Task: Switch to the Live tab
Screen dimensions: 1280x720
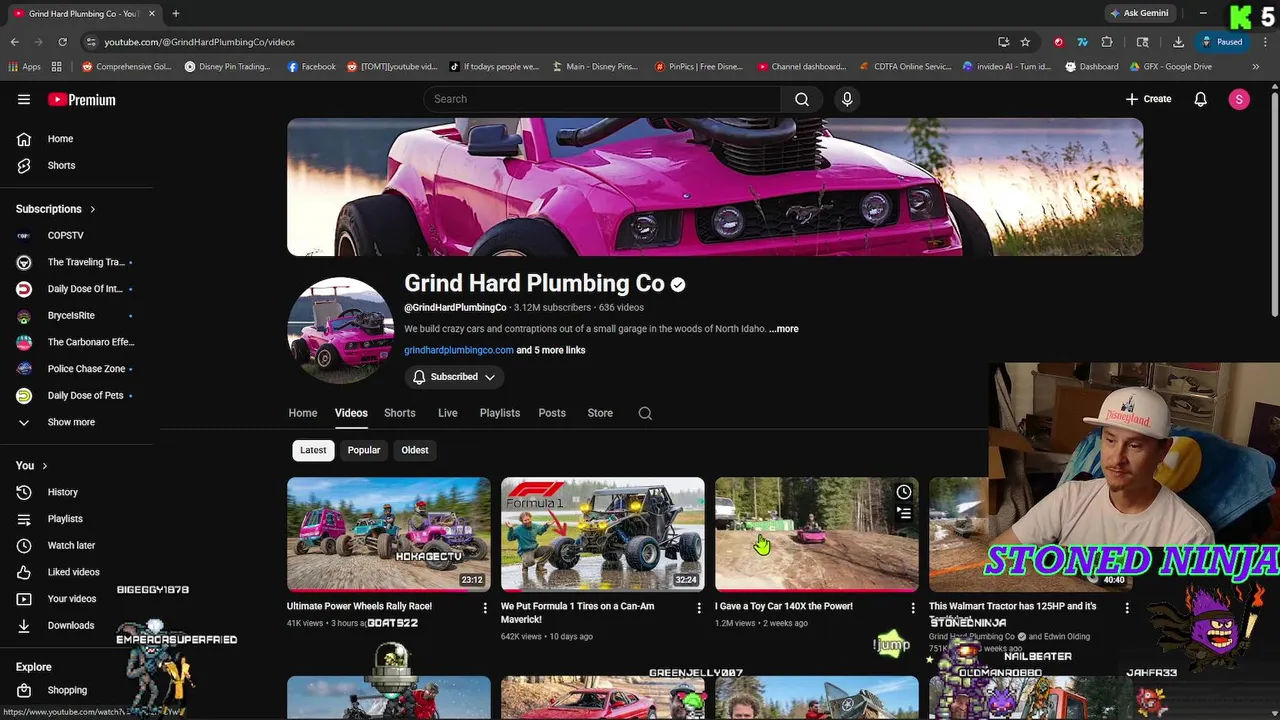Action: click(x=448, y=413)
